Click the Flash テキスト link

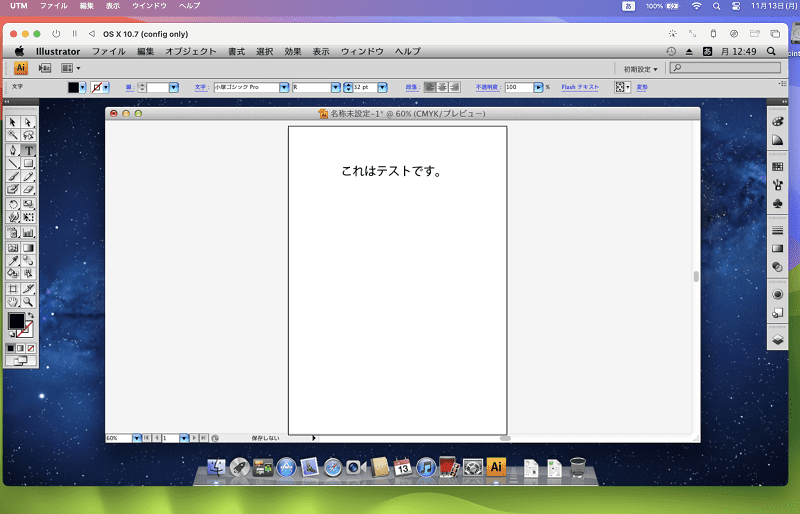580,87
